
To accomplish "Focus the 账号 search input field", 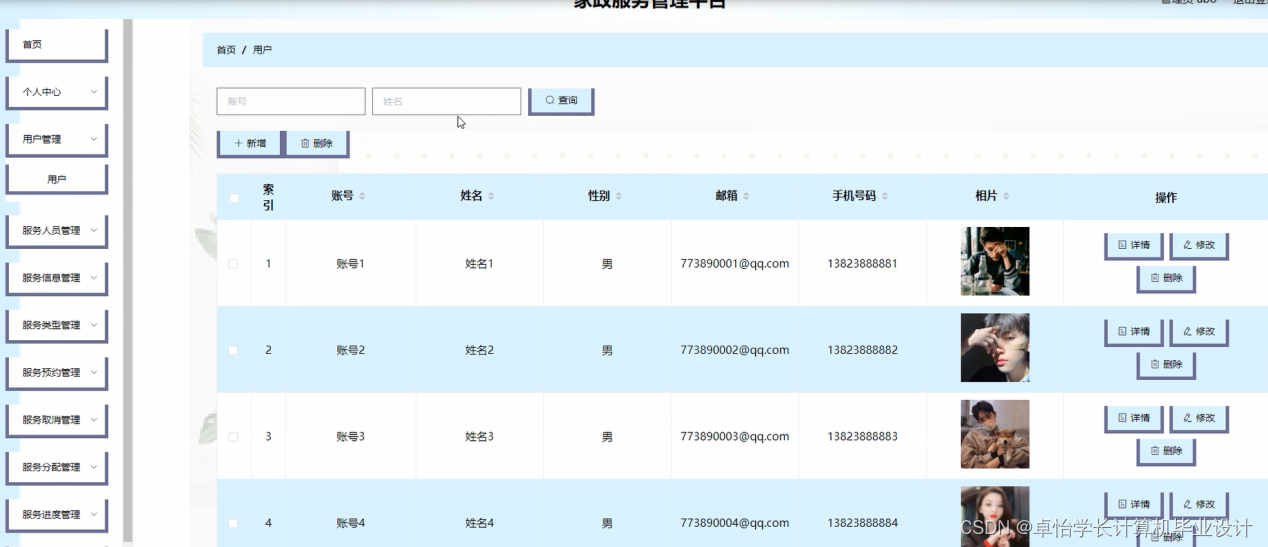I will click(291, 101).
